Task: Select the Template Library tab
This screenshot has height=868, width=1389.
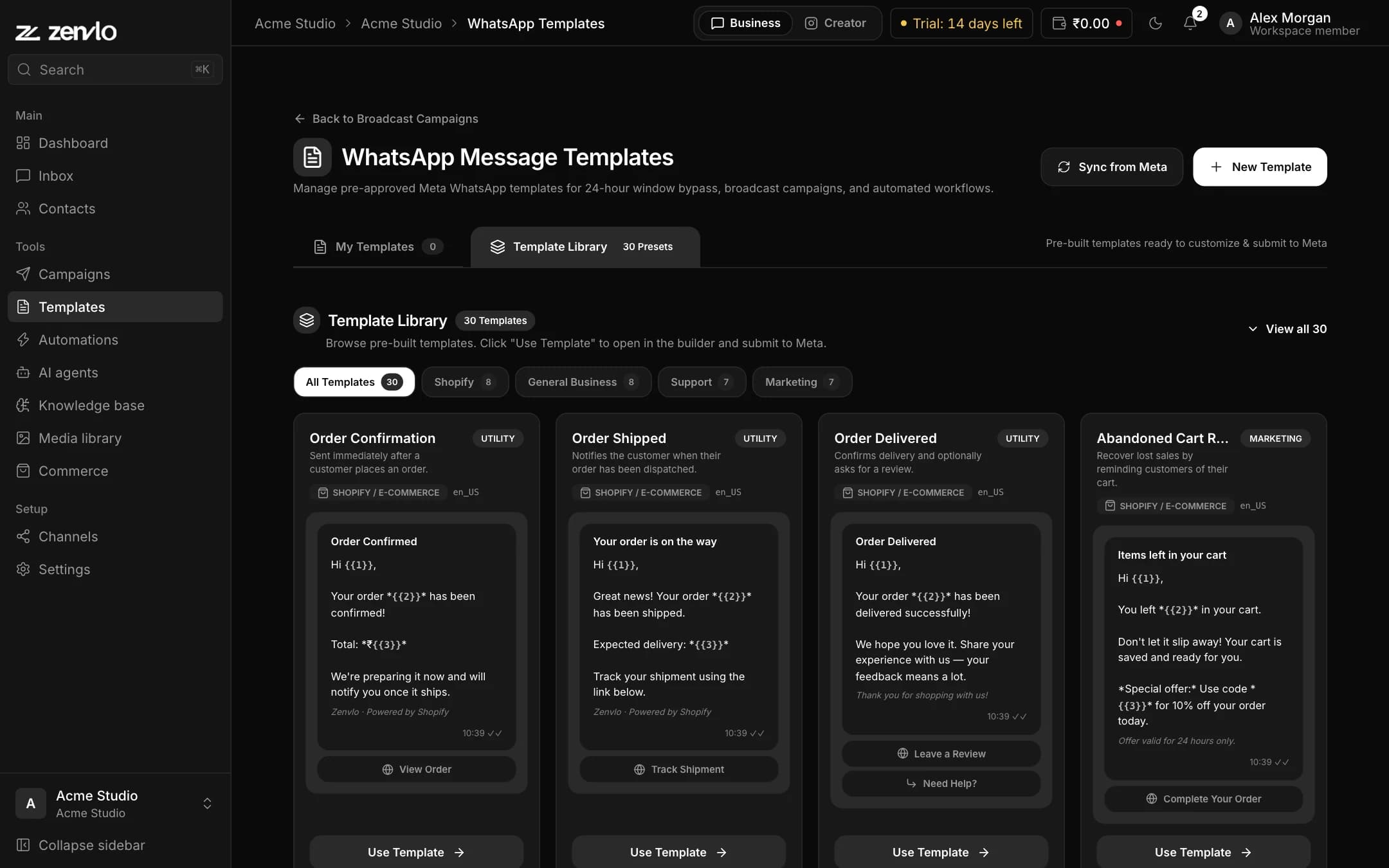Action: pyautogui.click(x=585, y=247)
